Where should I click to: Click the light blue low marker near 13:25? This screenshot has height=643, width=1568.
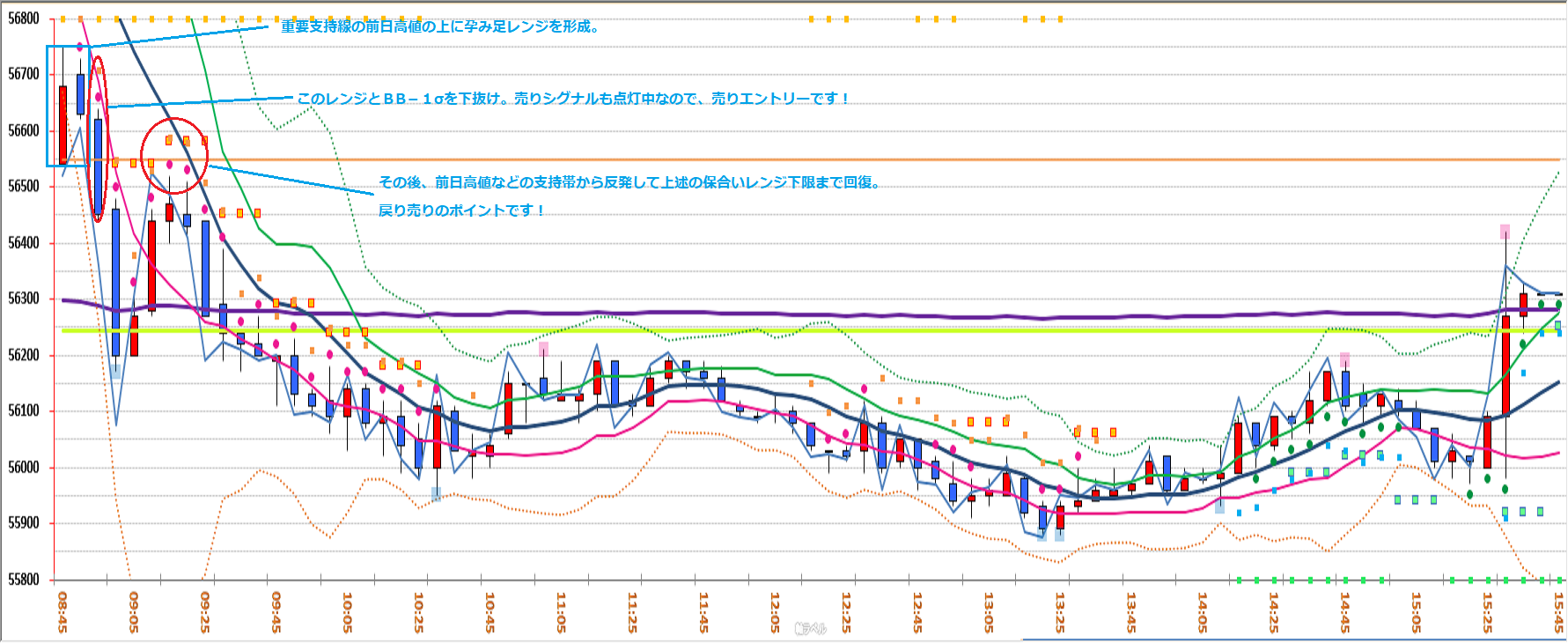[x=1059, y=534]
